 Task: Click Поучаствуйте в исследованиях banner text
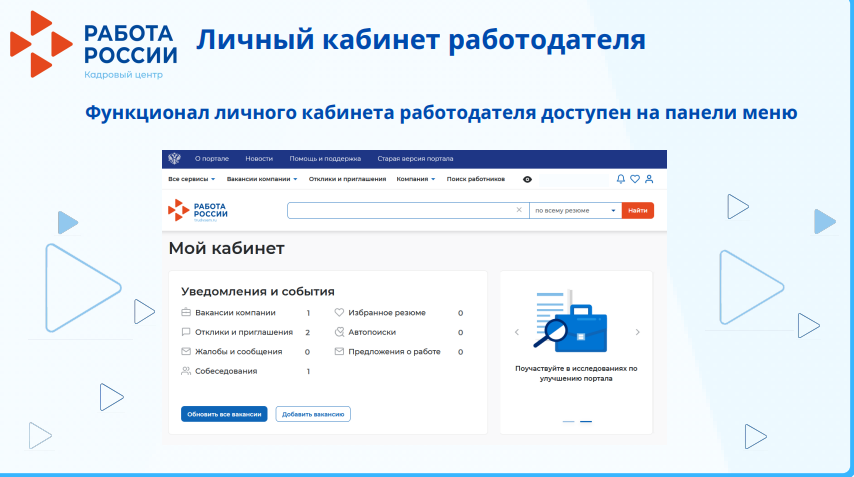click(576, 373)
